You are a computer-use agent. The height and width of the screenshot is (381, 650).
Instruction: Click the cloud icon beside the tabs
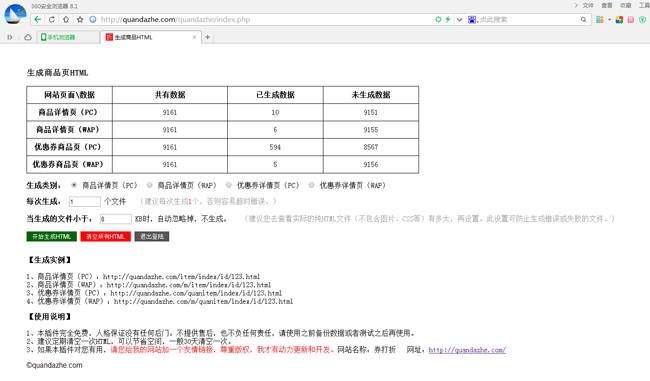click(28, 37)
